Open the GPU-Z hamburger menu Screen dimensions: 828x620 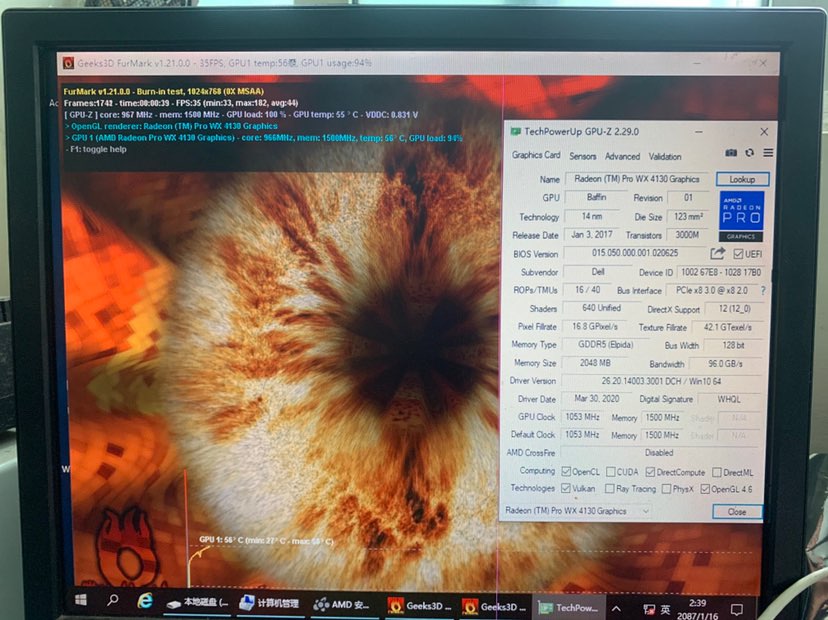click(x=768, y=153)
